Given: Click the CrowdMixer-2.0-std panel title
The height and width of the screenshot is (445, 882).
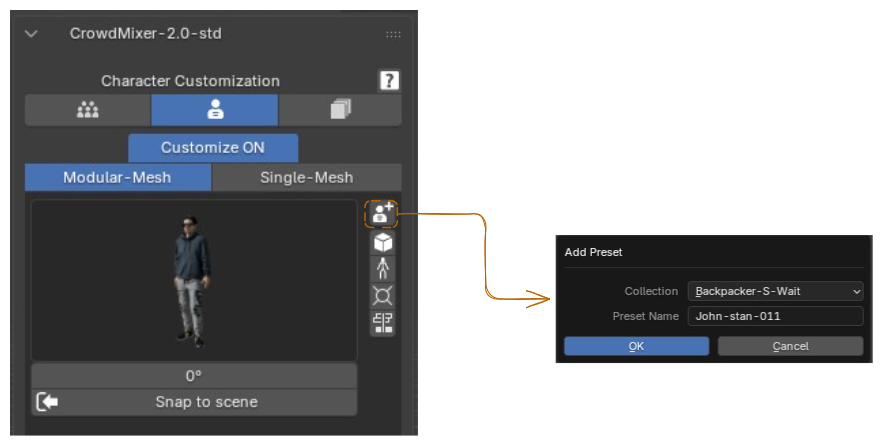Looking at the screenshot, I should [146, 34].
